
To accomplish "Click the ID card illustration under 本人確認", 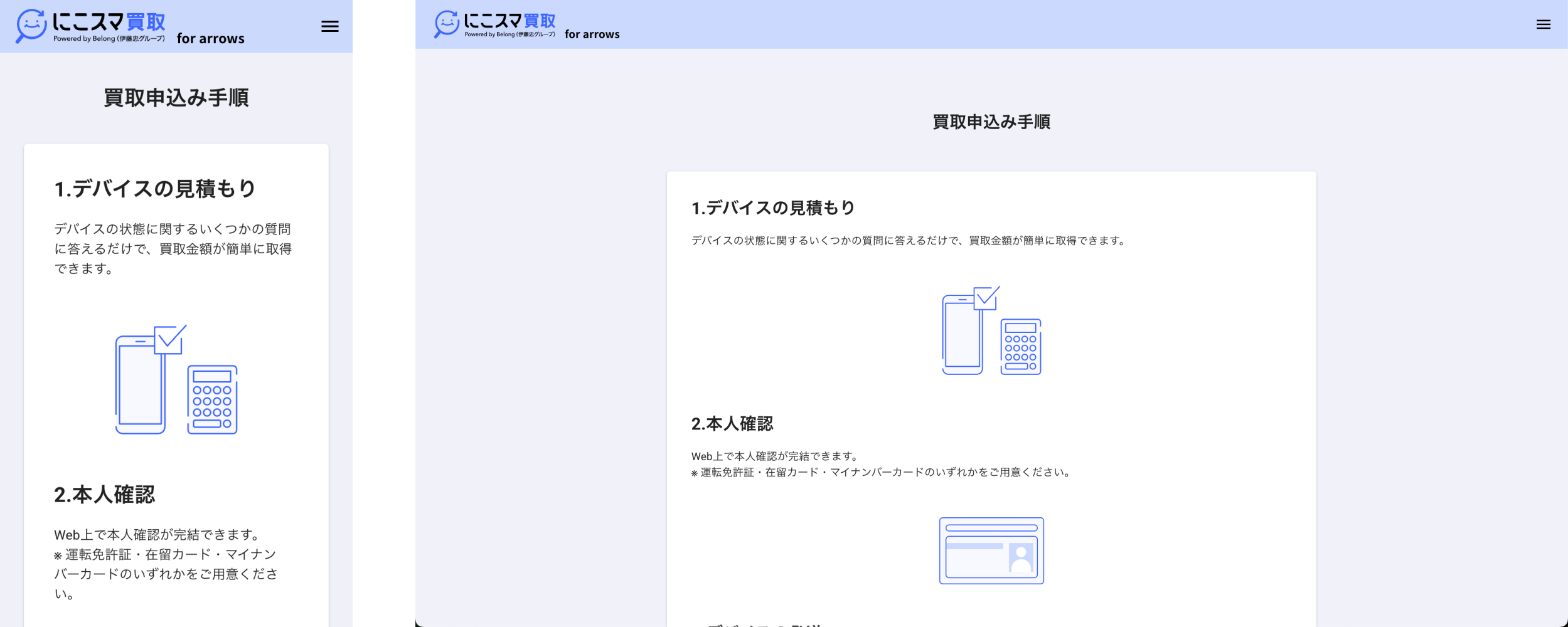I will (991, 551).
